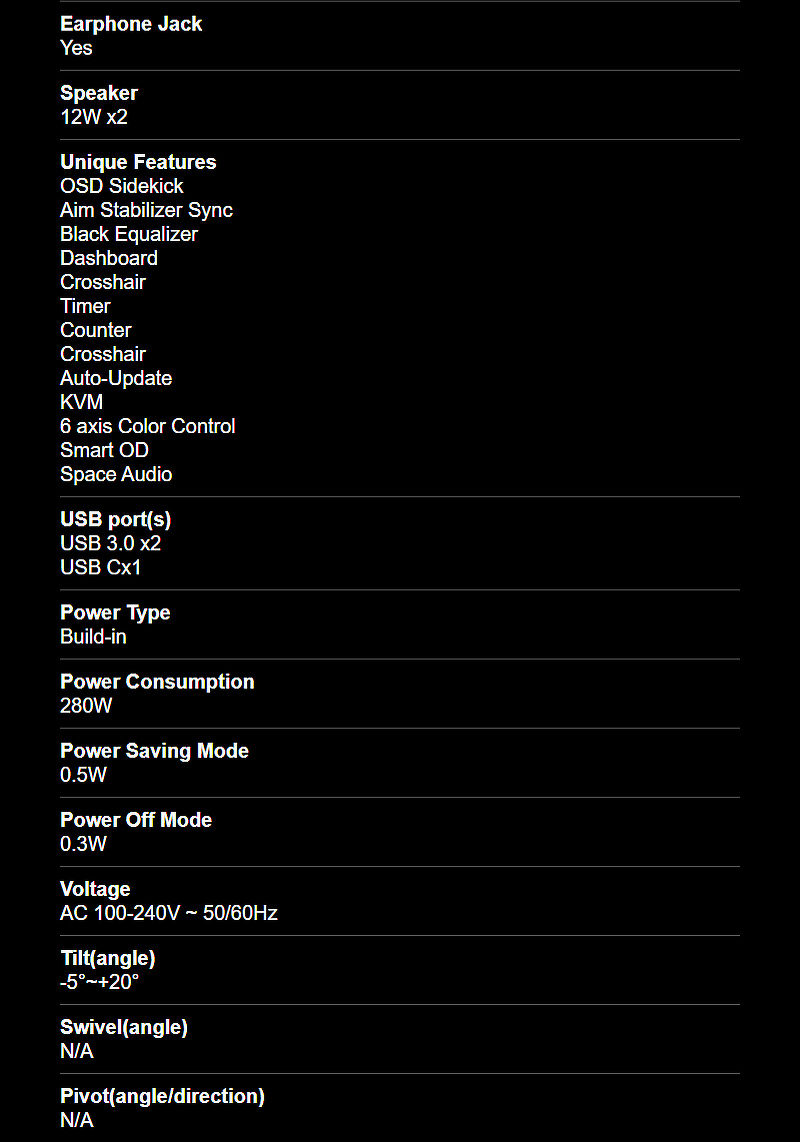Click the Power Consumption heading
800x1142 pixels.
[x=157, y=682]
